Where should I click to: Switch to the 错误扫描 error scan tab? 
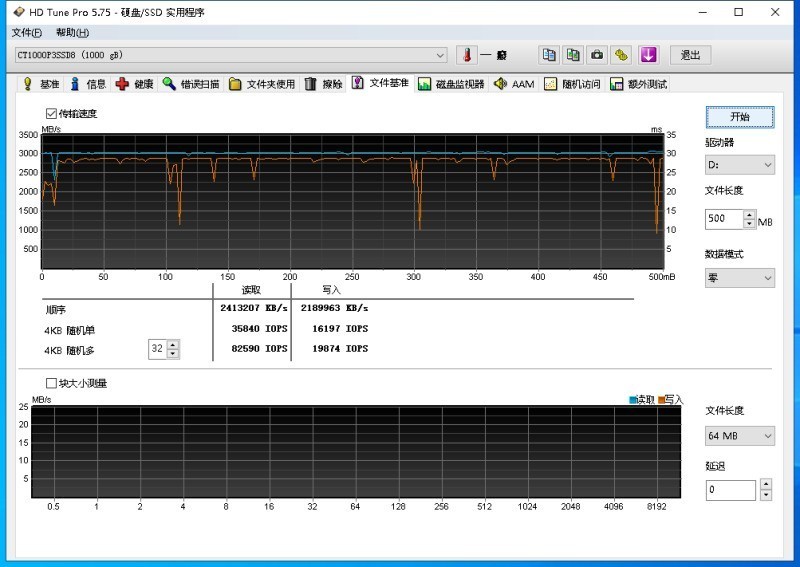pyautogui.click(x=191, y=84)
